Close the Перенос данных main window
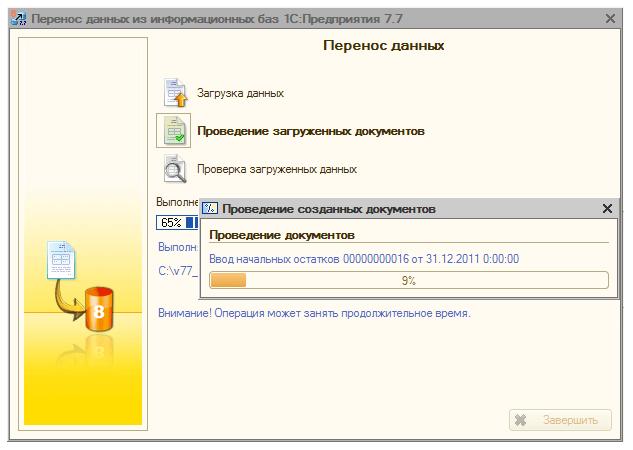This screenshot has width=633, height=450. 610,19
